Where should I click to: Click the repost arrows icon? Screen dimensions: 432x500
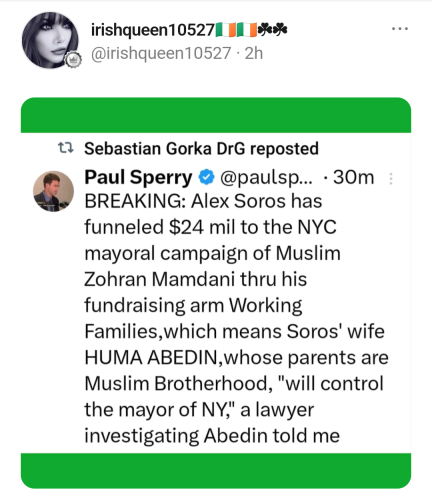pyautogui.click(x=66, y=148)
